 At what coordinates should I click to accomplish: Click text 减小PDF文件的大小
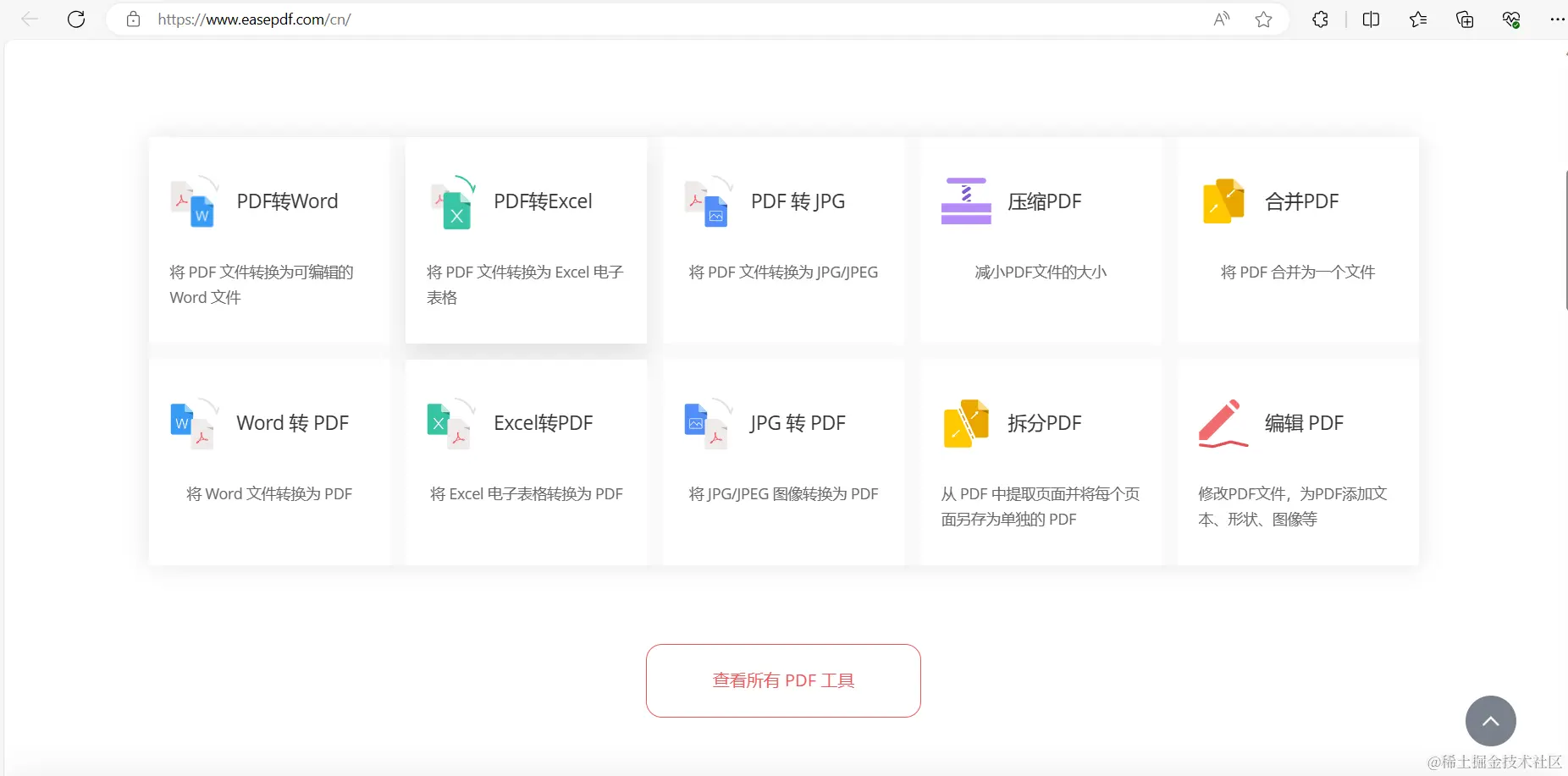[x=1041, y=272]
